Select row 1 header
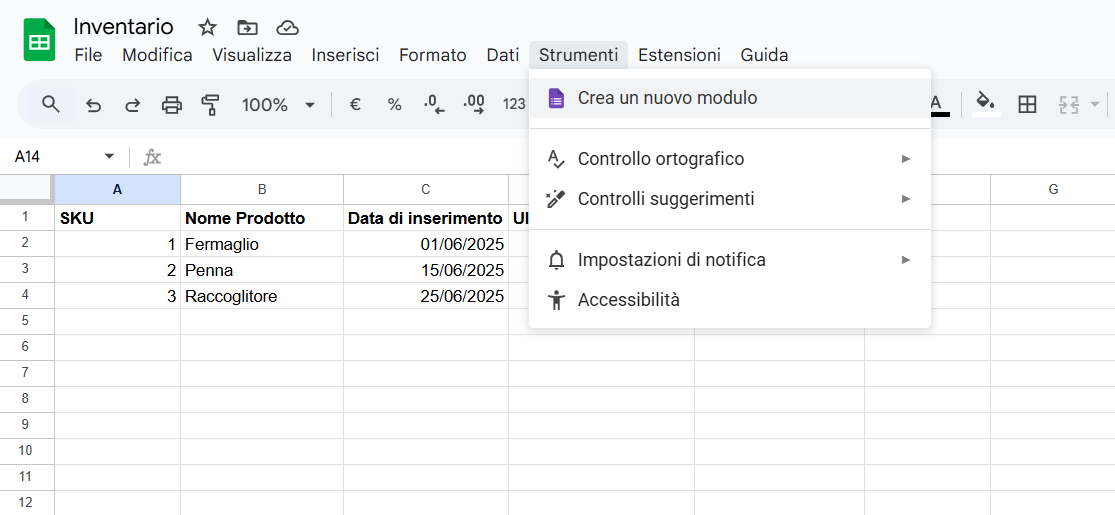The image size is (1115, 515). click(26, 218)
